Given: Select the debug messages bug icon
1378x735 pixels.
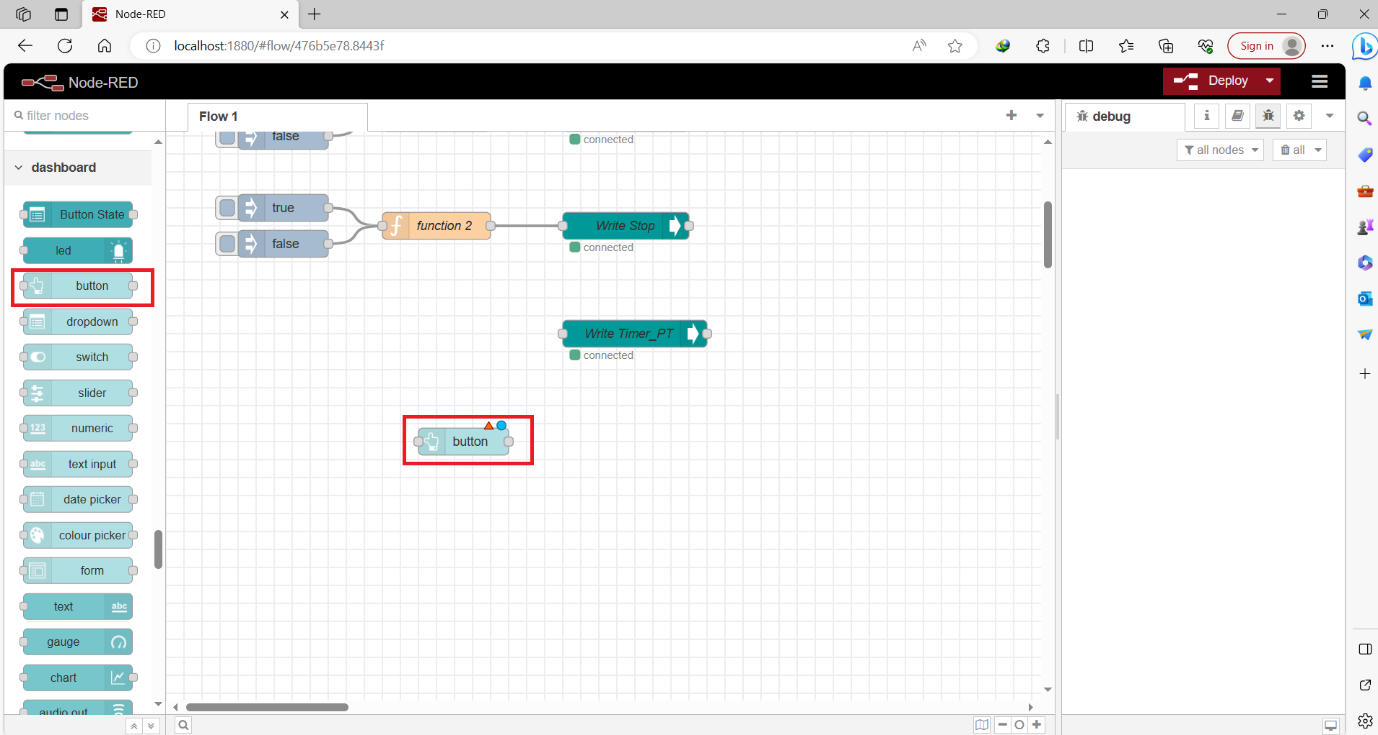Looking at the screenshot, I should tap(1267, 116).
